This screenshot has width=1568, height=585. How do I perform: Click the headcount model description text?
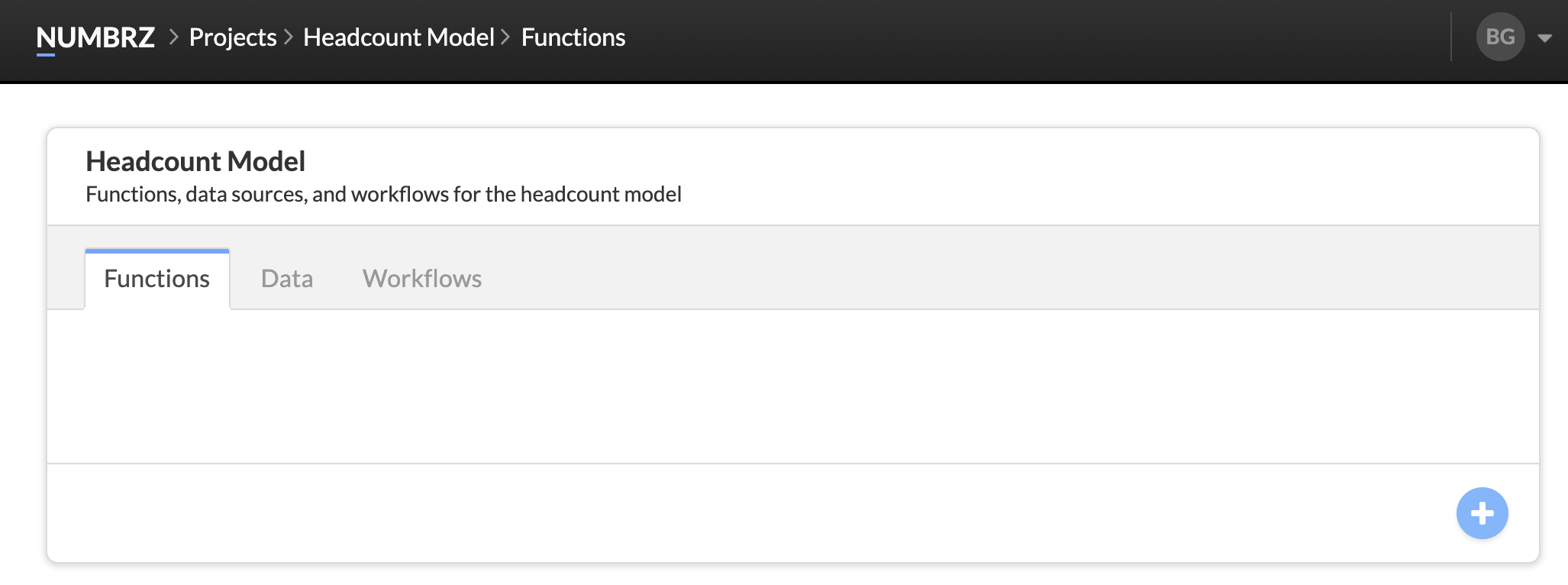[383, 194]
